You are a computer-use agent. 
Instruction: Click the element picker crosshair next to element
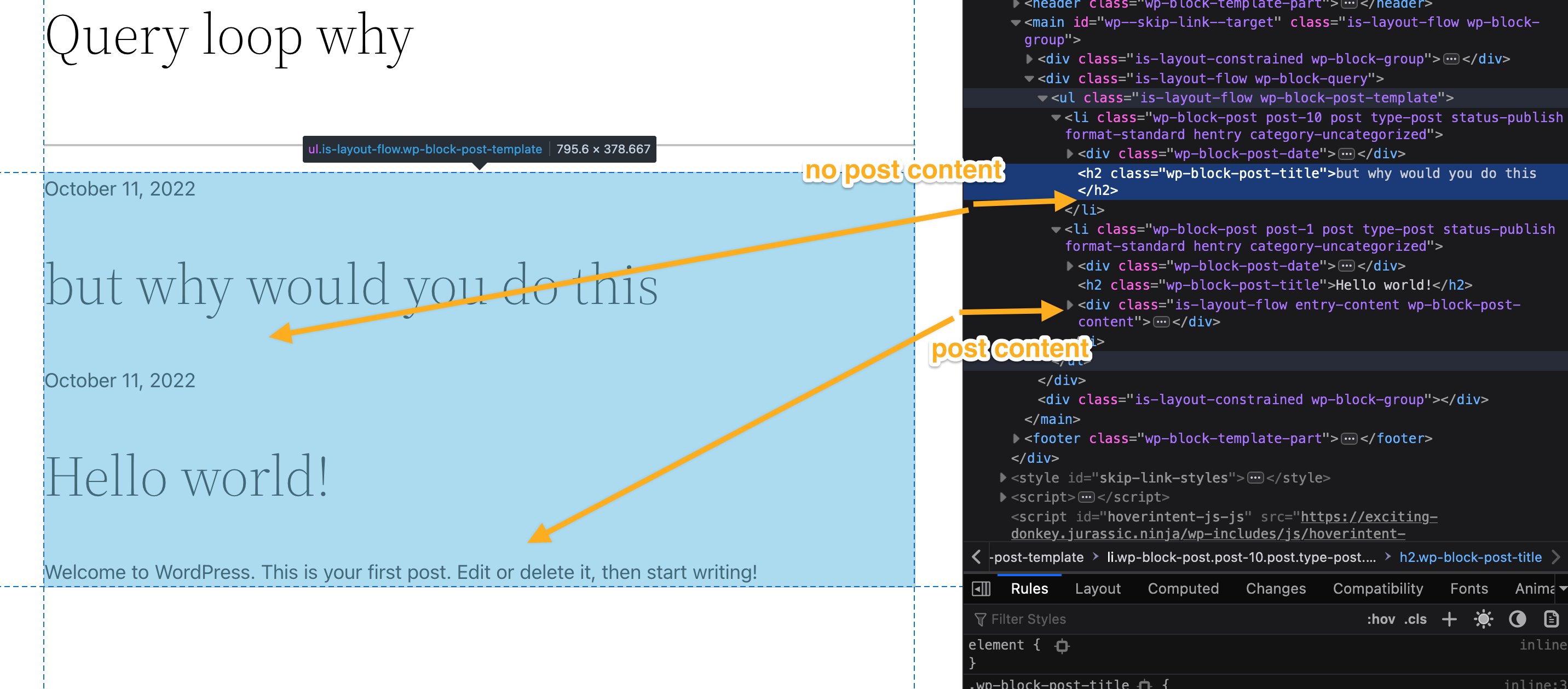pos(1062,645)
